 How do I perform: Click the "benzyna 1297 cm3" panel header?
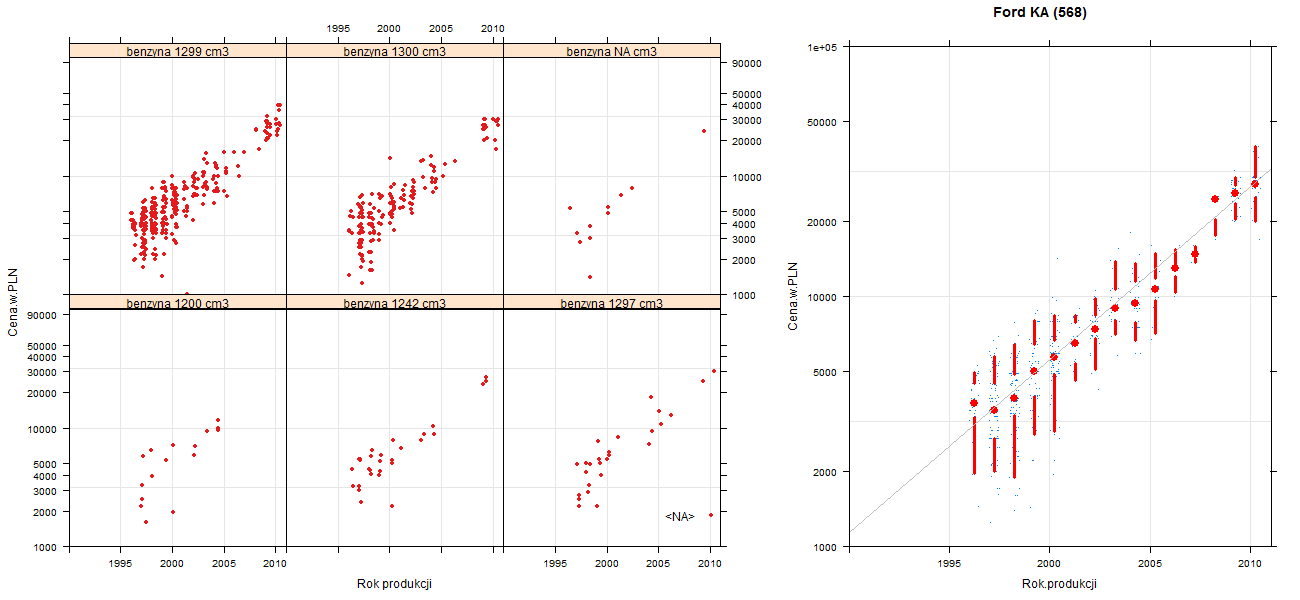(612, 302)
